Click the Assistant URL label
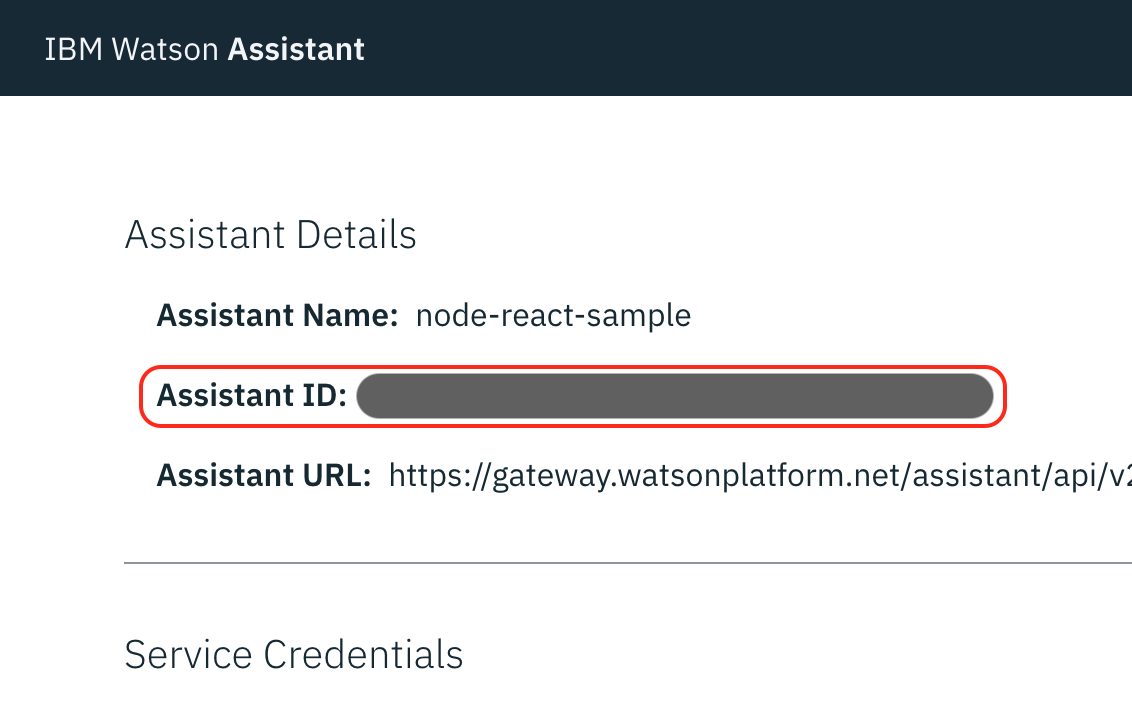This screenshot has height=702, width=1132. click(264, 476)
